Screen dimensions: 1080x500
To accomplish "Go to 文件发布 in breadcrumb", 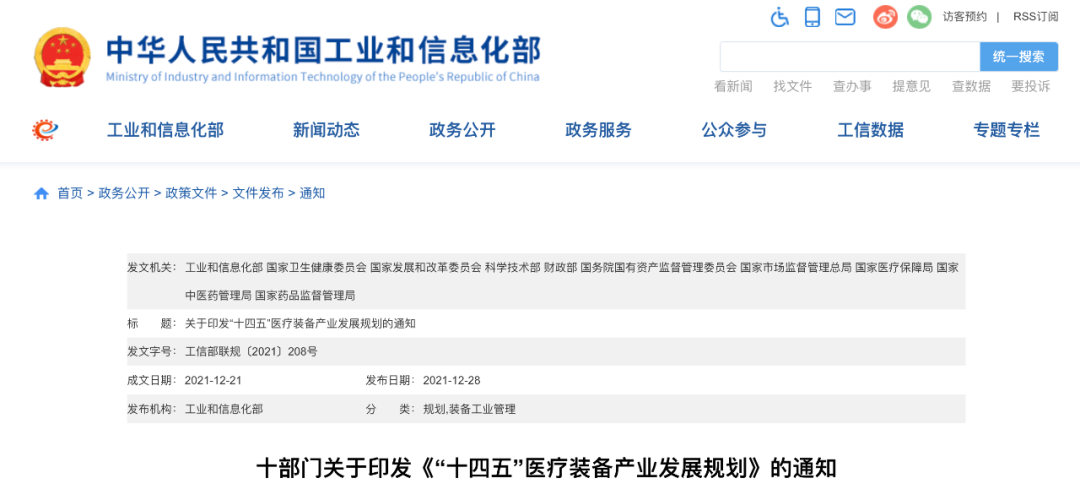I will point(258,194).
